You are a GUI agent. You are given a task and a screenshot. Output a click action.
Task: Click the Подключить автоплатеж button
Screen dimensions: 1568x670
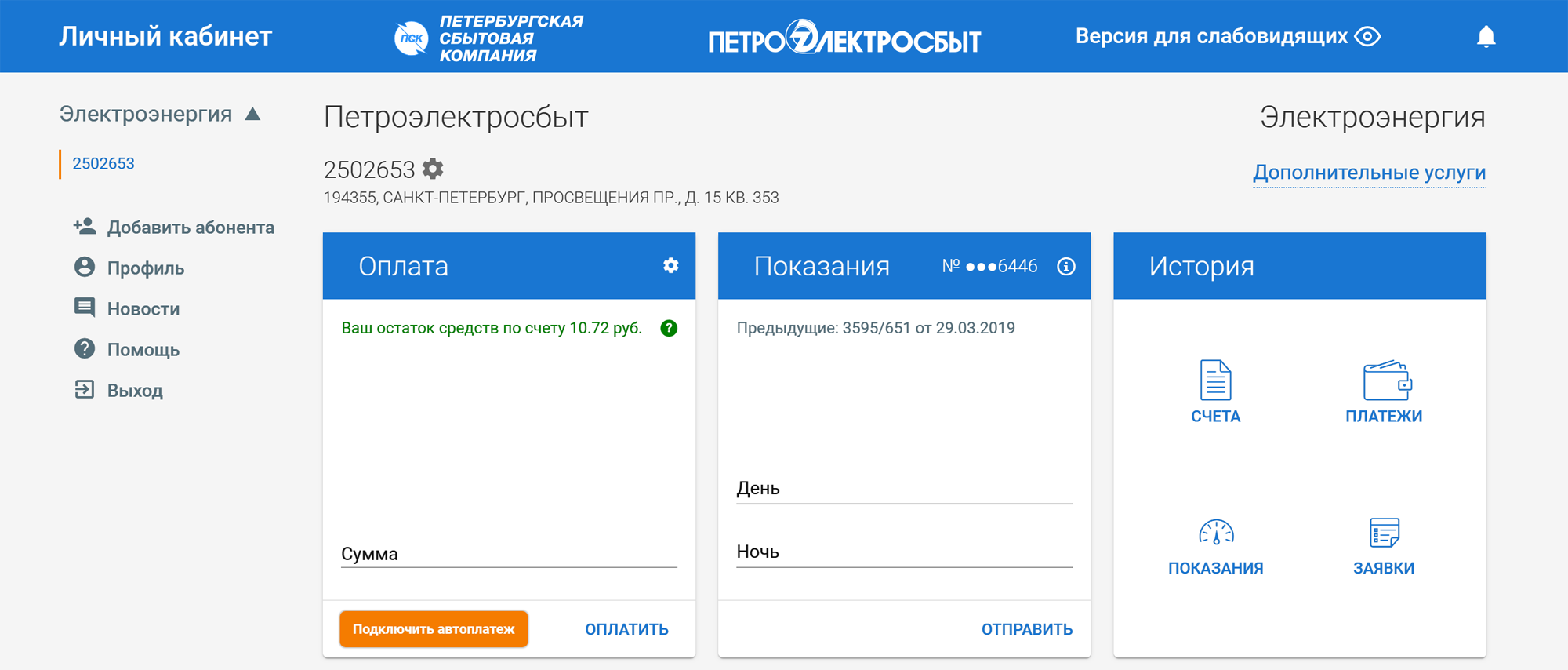pos(434,629)
